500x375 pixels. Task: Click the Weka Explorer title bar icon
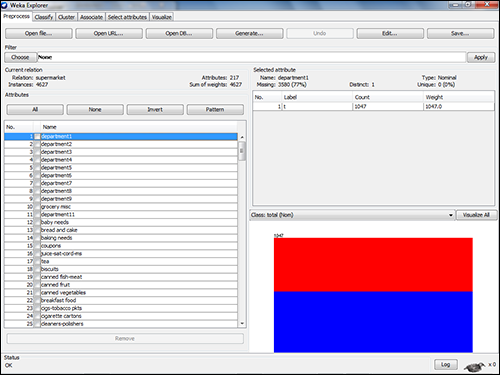(x=4, y=5)
